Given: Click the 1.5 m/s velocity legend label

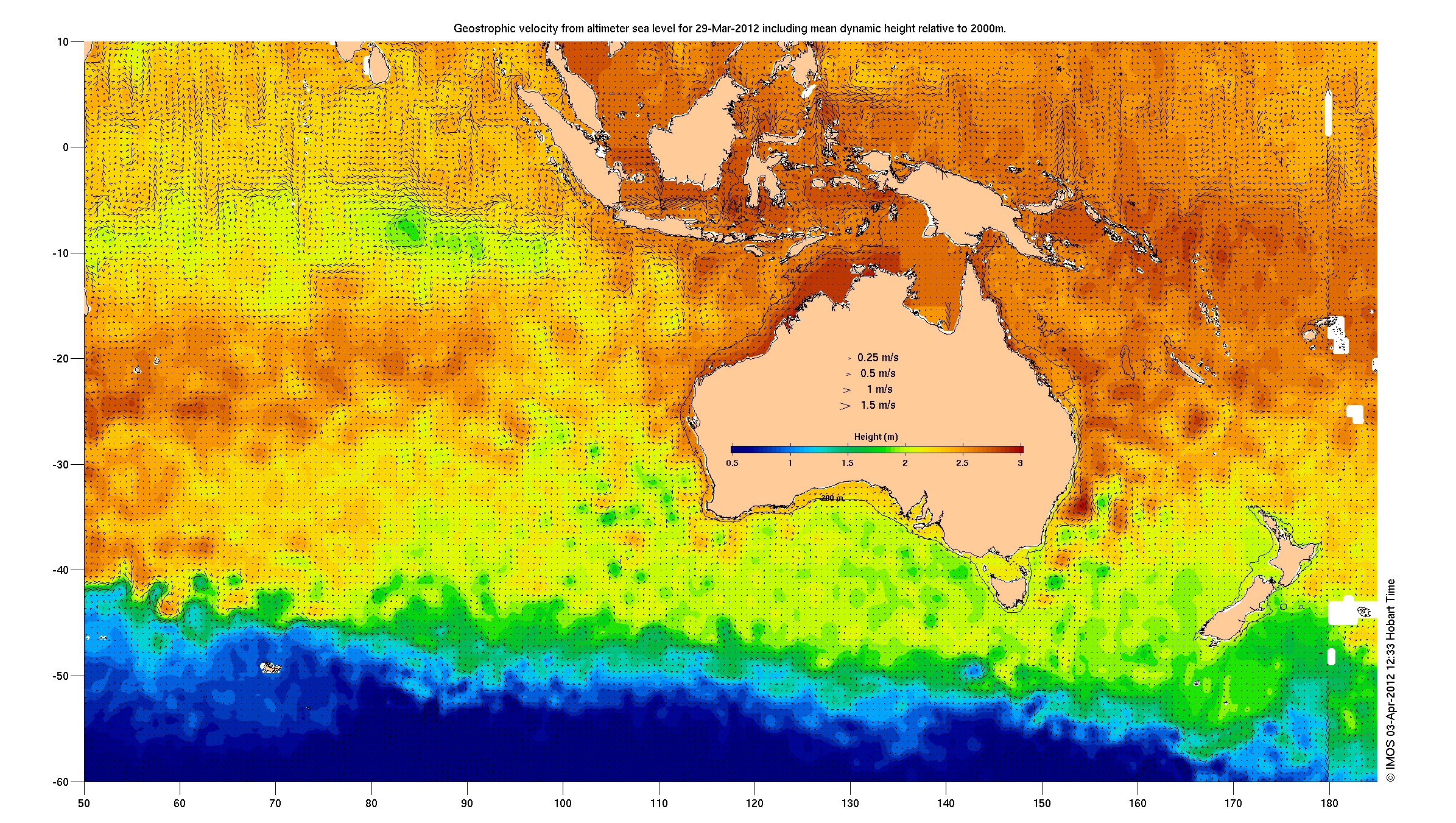Looking at the screenshot, I should coord(877,405).
